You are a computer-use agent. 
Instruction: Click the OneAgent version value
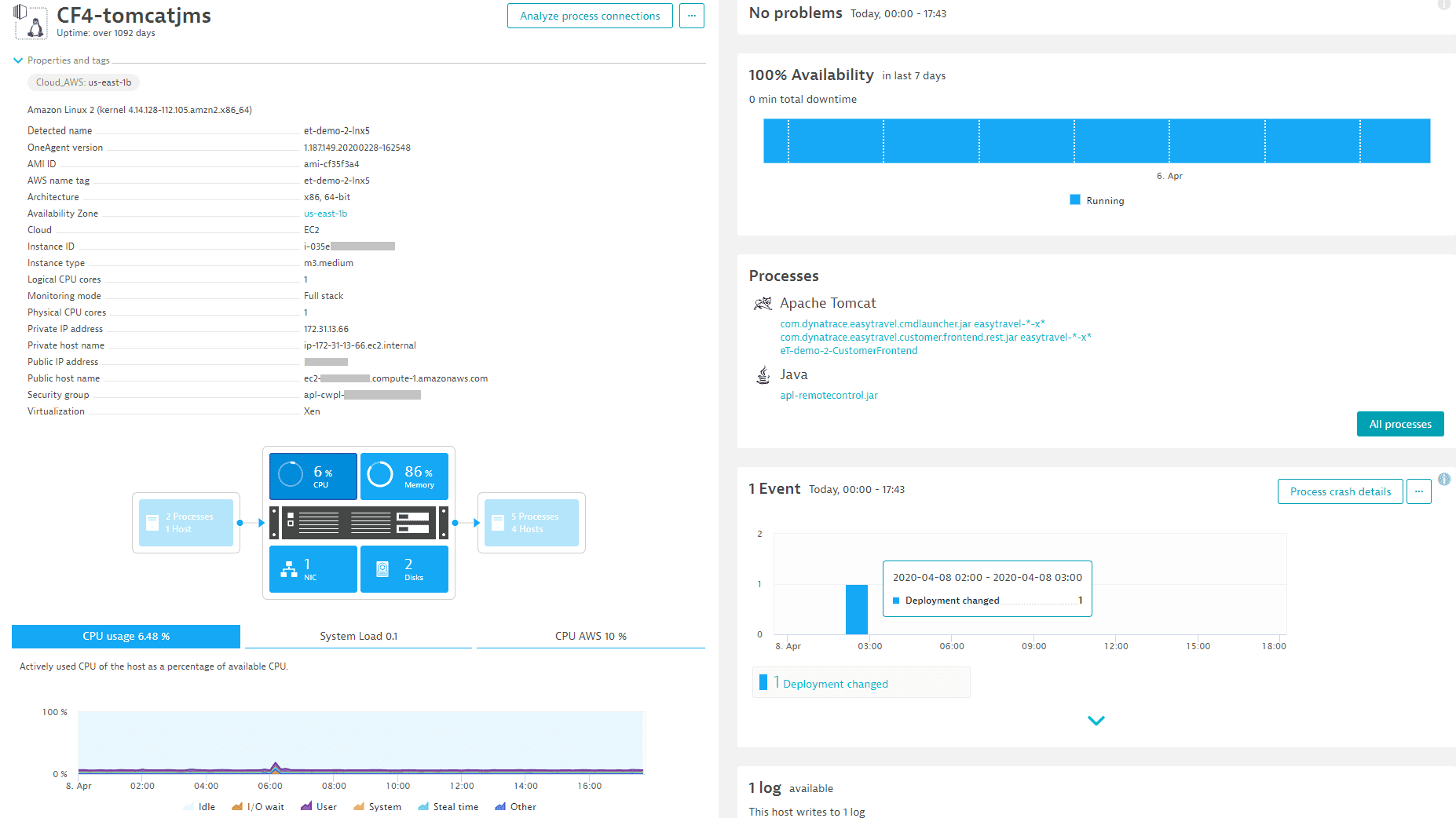point(357,148)
